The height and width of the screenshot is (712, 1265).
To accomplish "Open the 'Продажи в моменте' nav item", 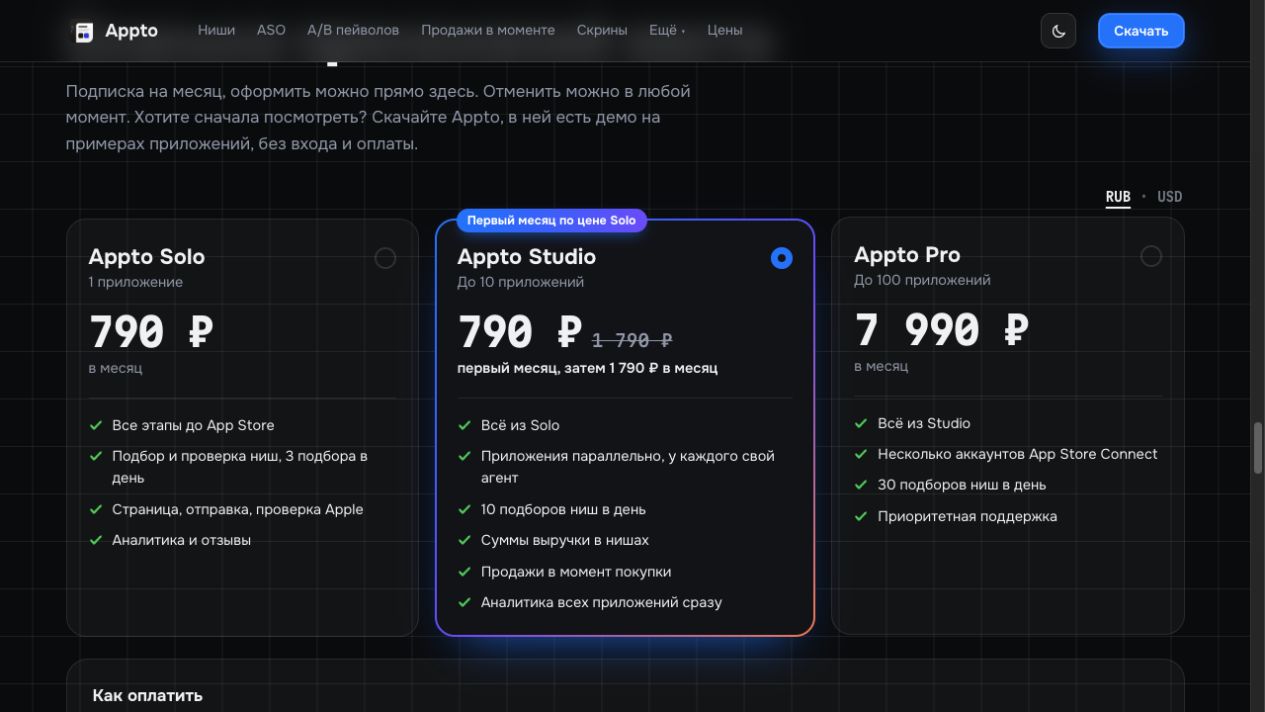I will 488,30.
